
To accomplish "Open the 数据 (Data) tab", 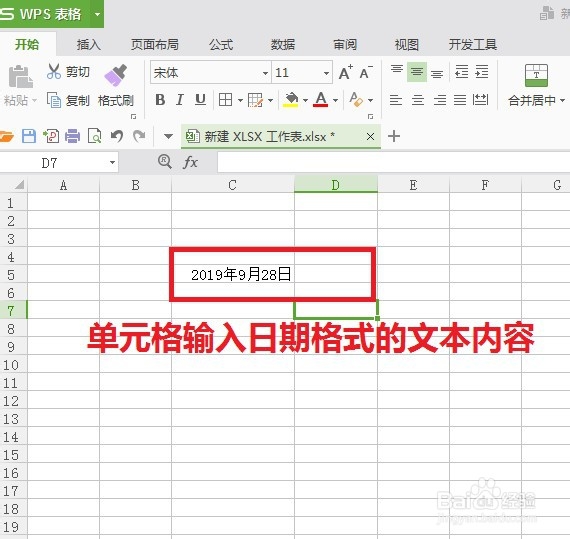I will (282, 45).
